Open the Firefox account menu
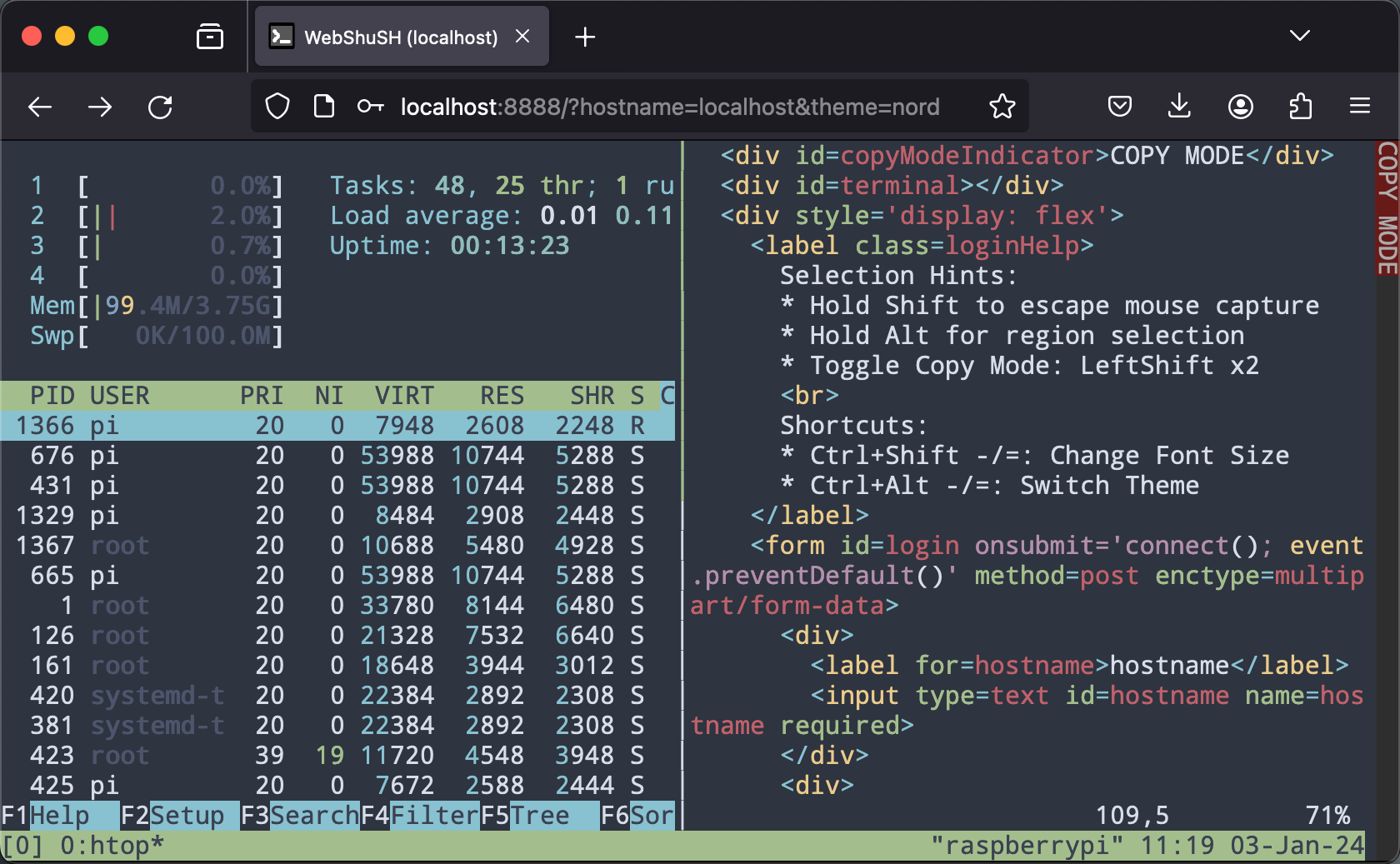Screen dimensions: 1400x864 tap(1240, 107)
